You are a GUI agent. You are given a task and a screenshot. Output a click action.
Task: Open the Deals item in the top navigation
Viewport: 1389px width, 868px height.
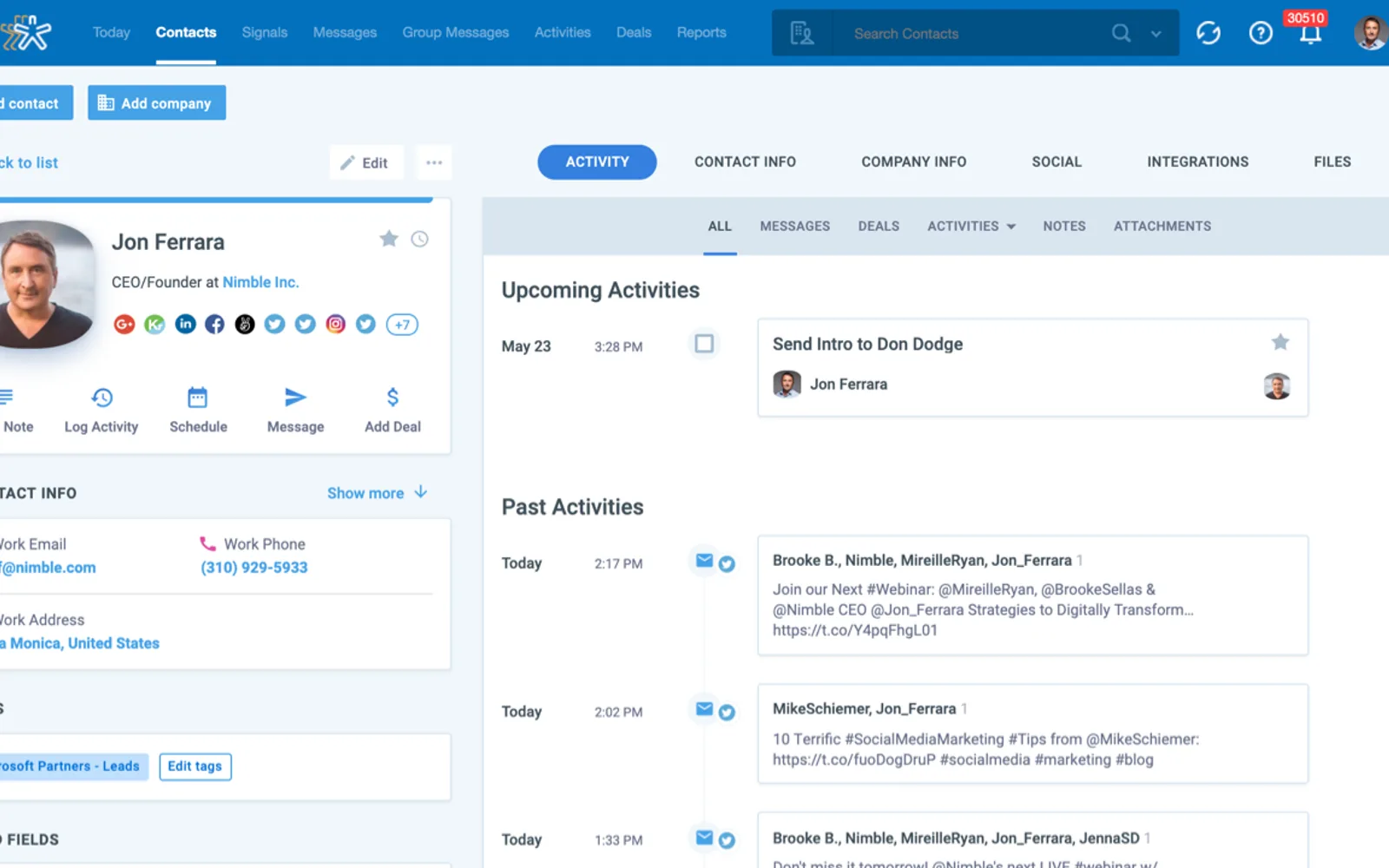click(x=634, y=33)
